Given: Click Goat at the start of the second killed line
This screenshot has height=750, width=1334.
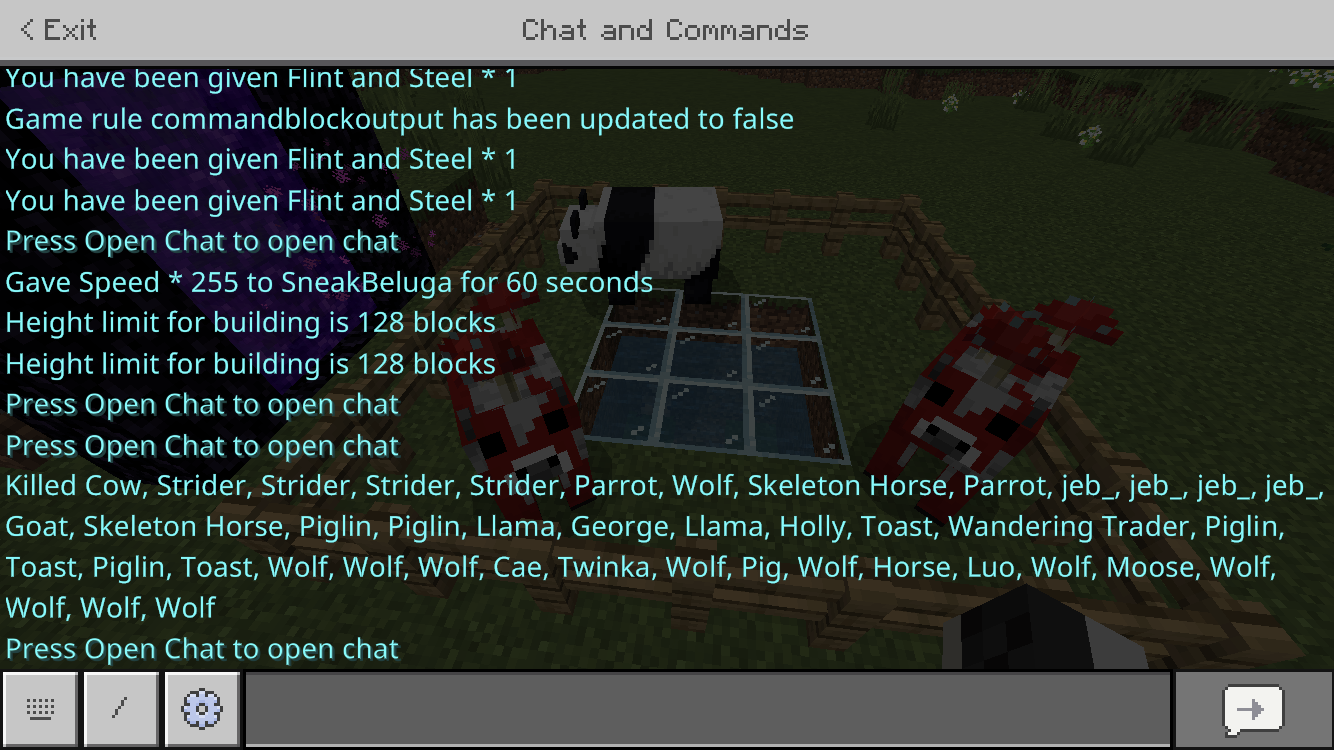Looking at the screenshot, I should (36, 527).
